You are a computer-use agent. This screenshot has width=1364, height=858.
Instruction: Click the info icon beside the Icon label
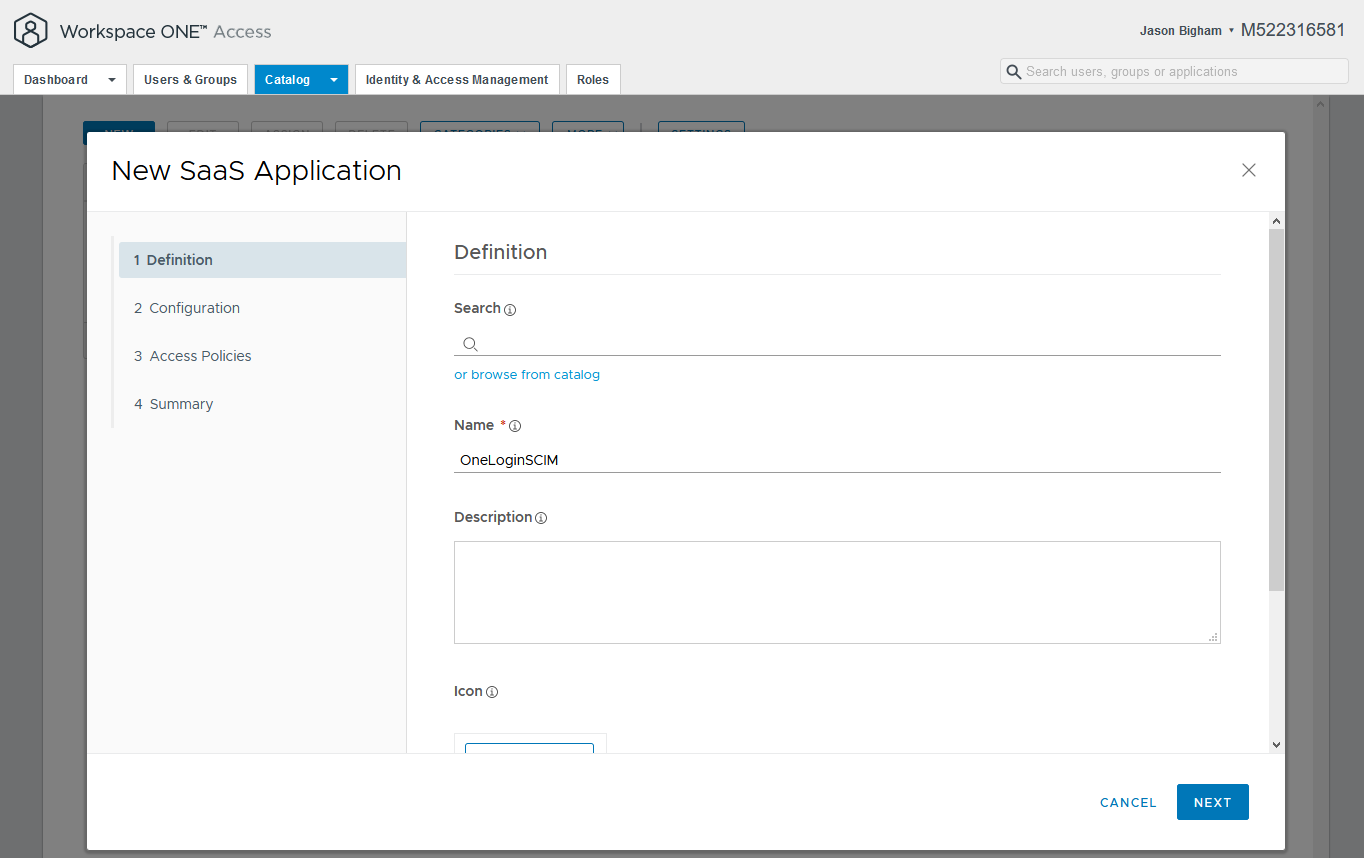click(x=491, y=691)
